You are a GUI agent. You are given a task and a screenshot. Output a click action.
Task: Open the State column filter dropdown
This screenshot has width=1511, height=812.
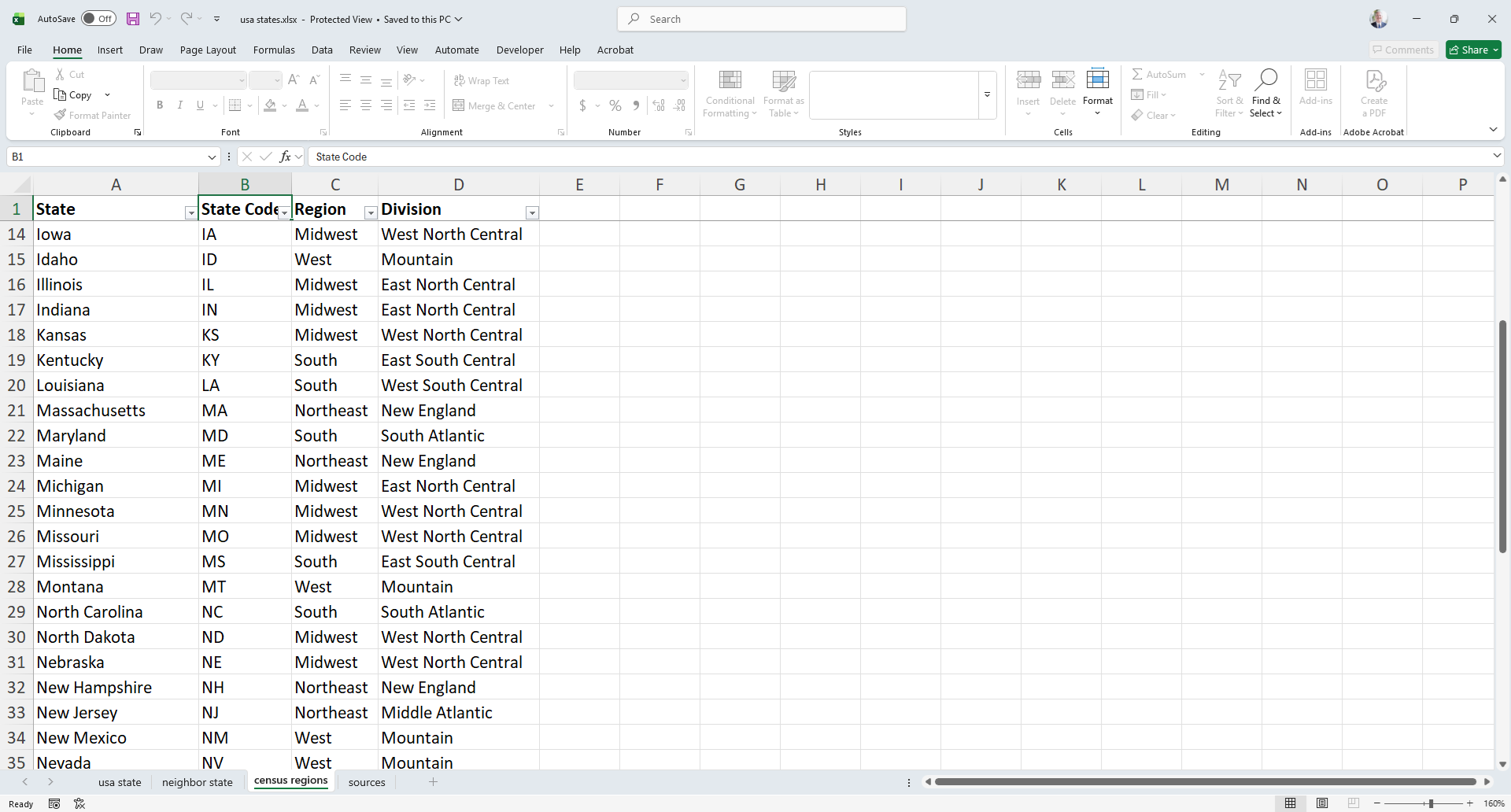click(190, 213)
